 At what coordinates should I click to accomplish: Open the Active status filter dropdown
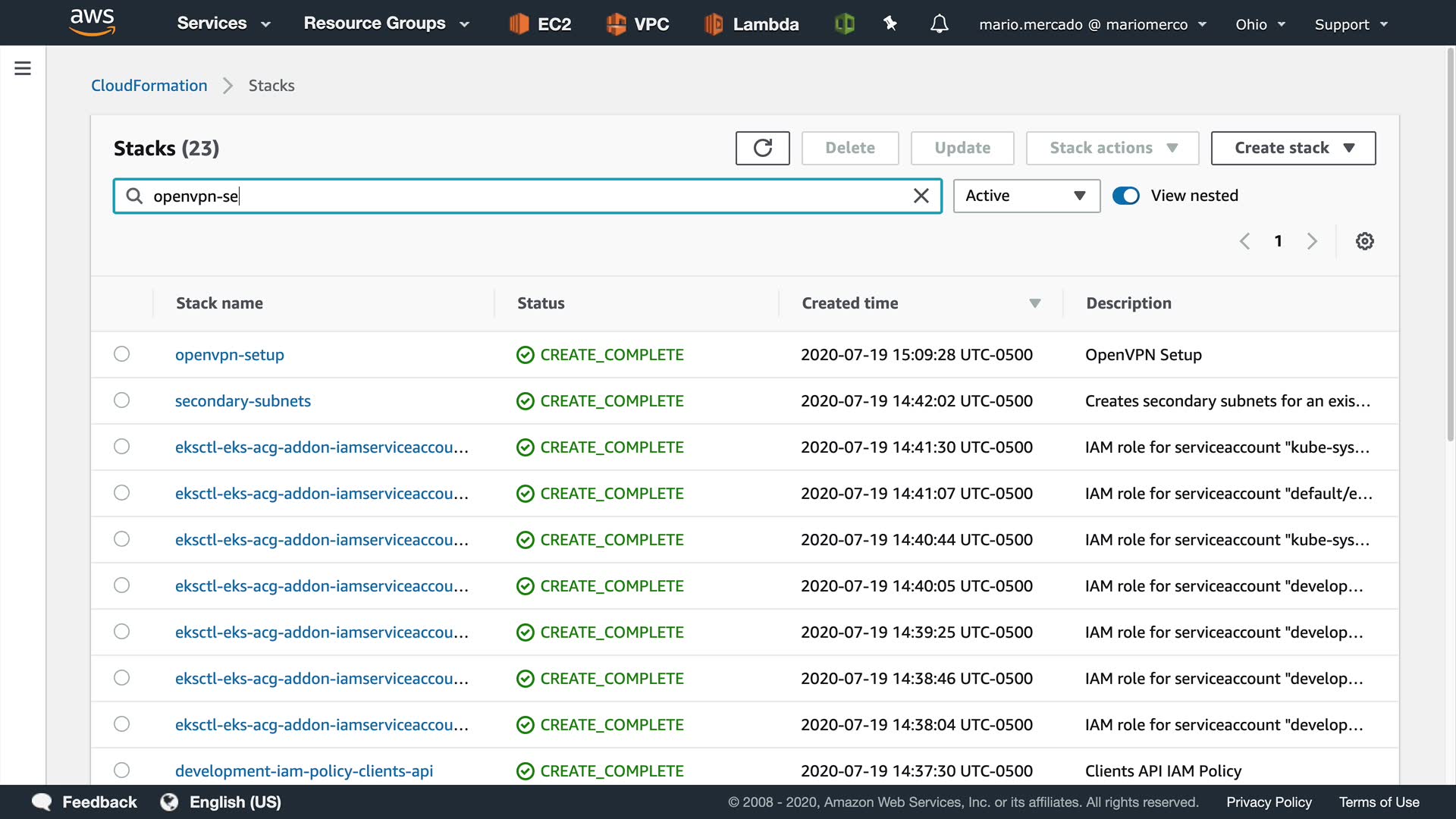(x=1025, y=196)
